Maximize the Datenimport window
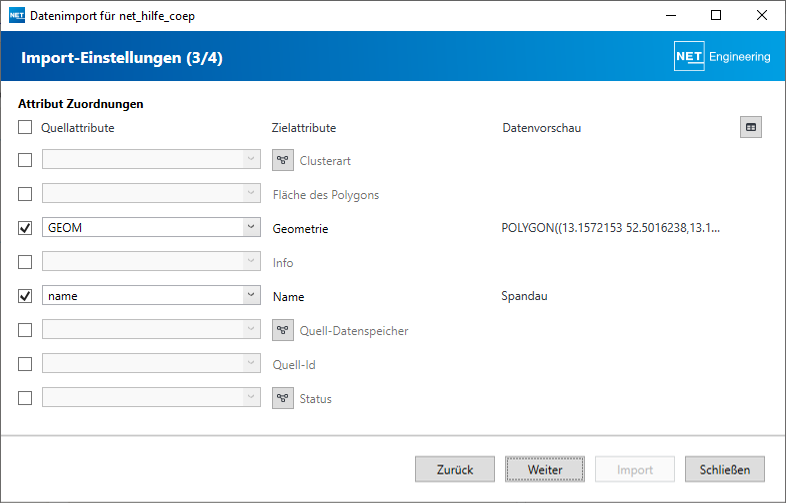The width and height of the screenshot is (786, 503). (716, 16)
